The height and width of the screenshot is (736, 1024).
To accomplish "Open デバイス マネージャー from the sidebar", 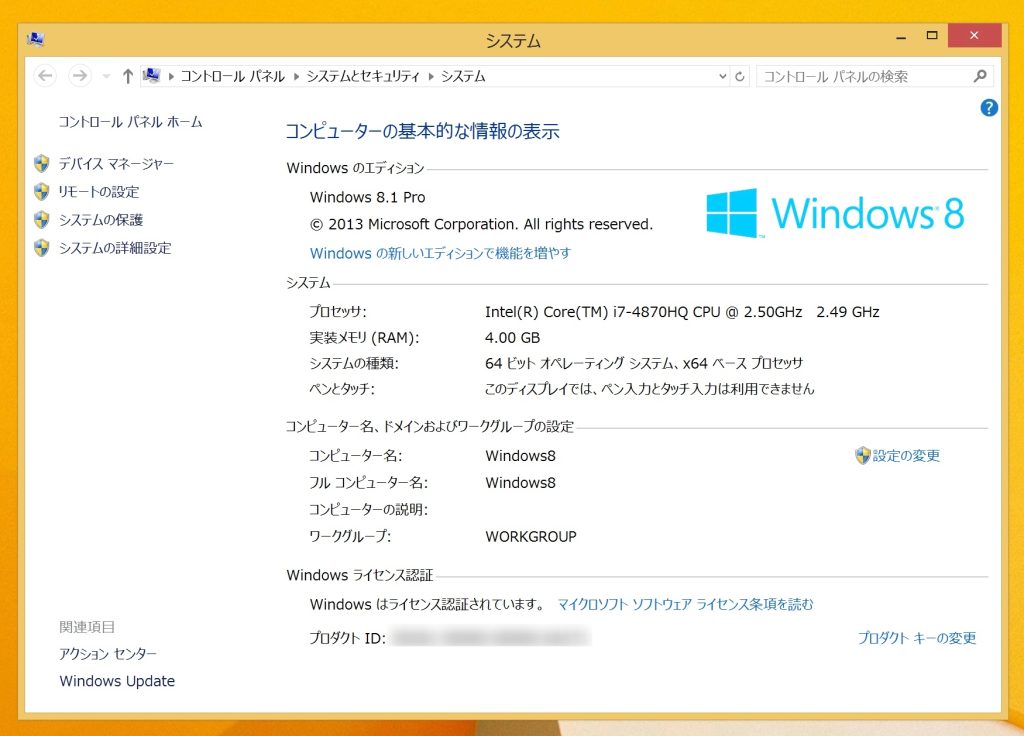I will (x=114, y=163).
